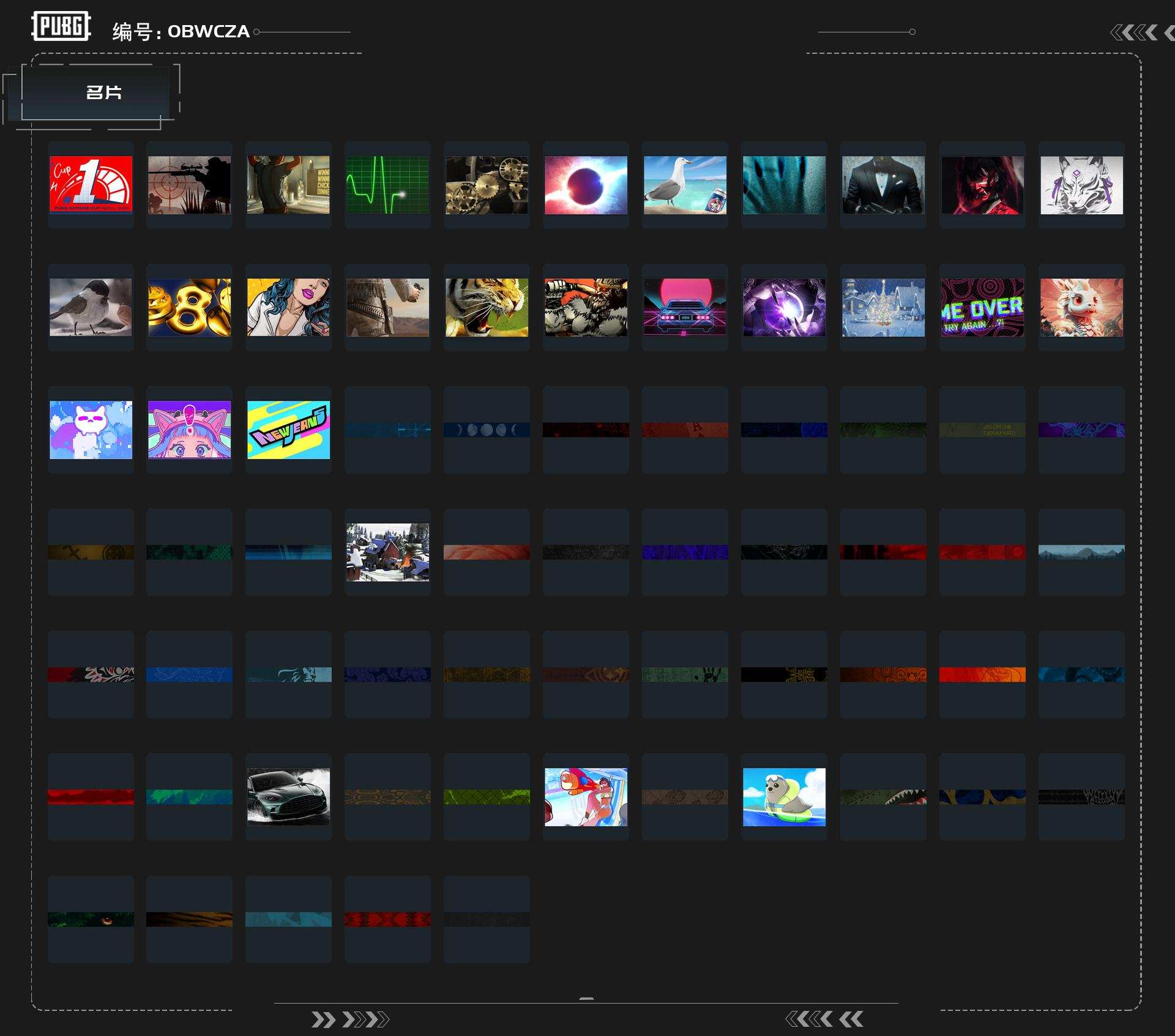
Task: Choose the solar eclipse nameplate
Action: click(586, 185)
